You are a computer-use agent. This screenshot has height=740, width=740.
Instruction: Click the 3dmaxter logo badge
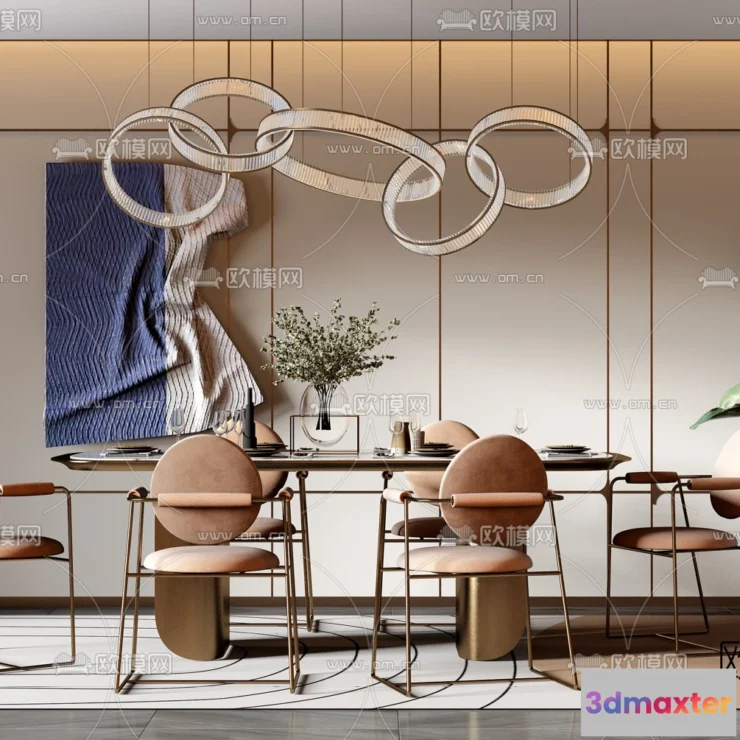click(x=659, y=702)
